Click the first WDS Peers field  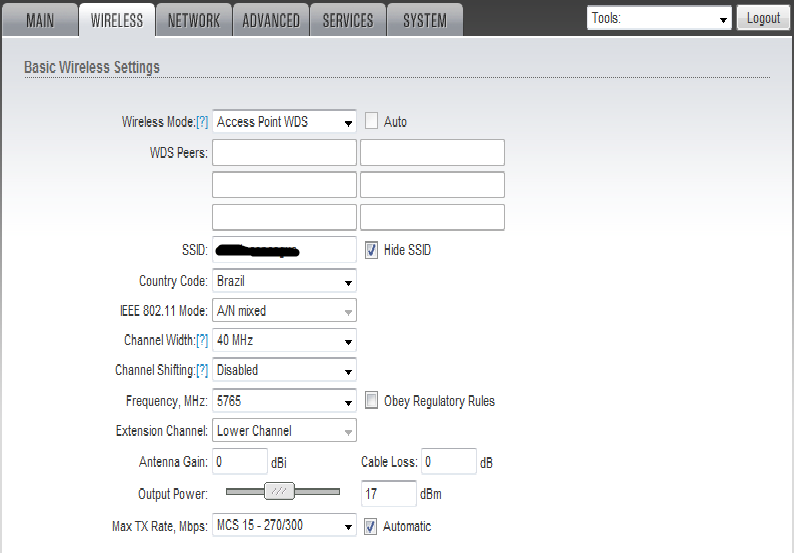click(284, 152)
